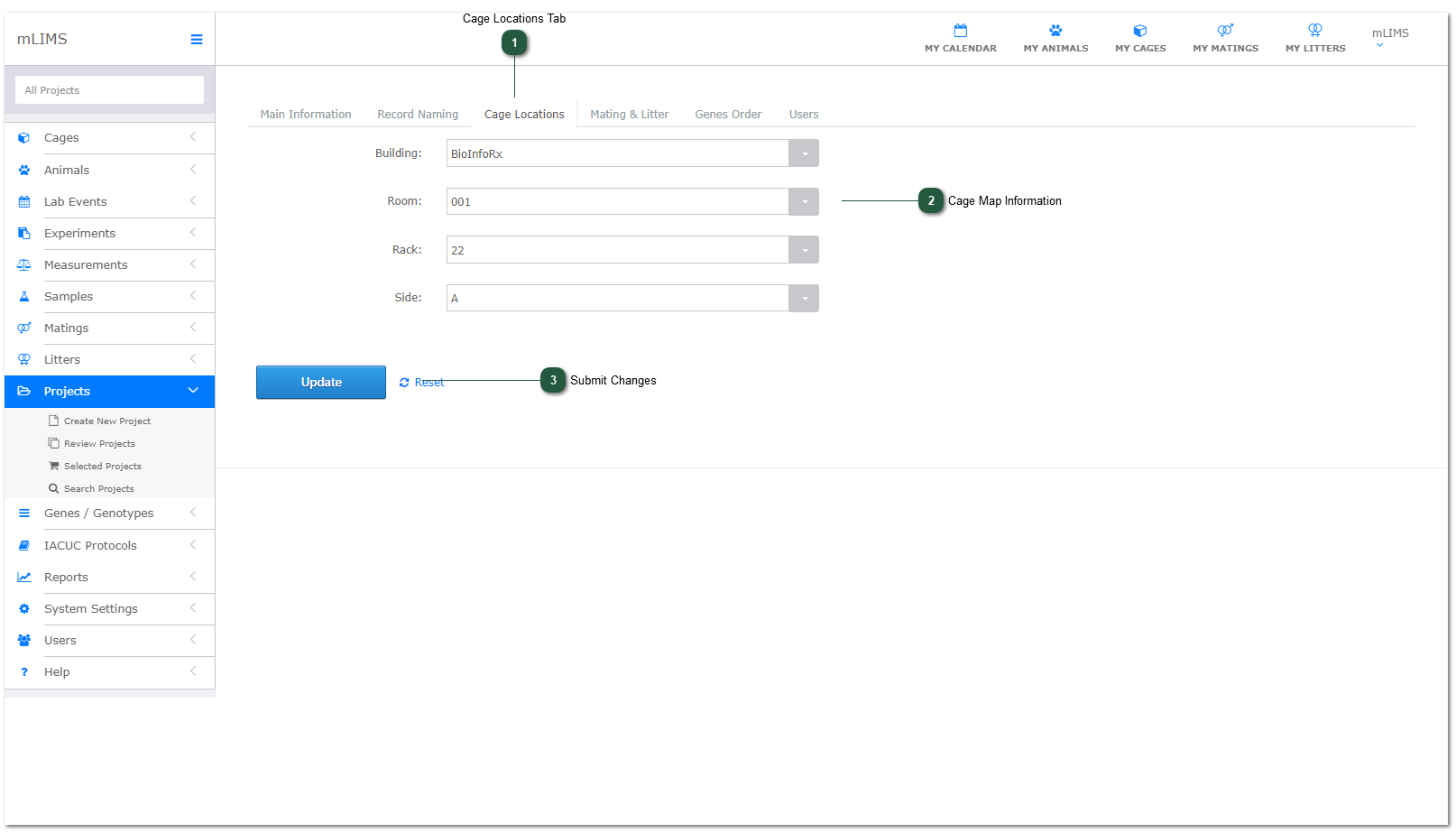Click the Projects folder icon
This screenshot has height=833, width=1456.
[24, 391]
